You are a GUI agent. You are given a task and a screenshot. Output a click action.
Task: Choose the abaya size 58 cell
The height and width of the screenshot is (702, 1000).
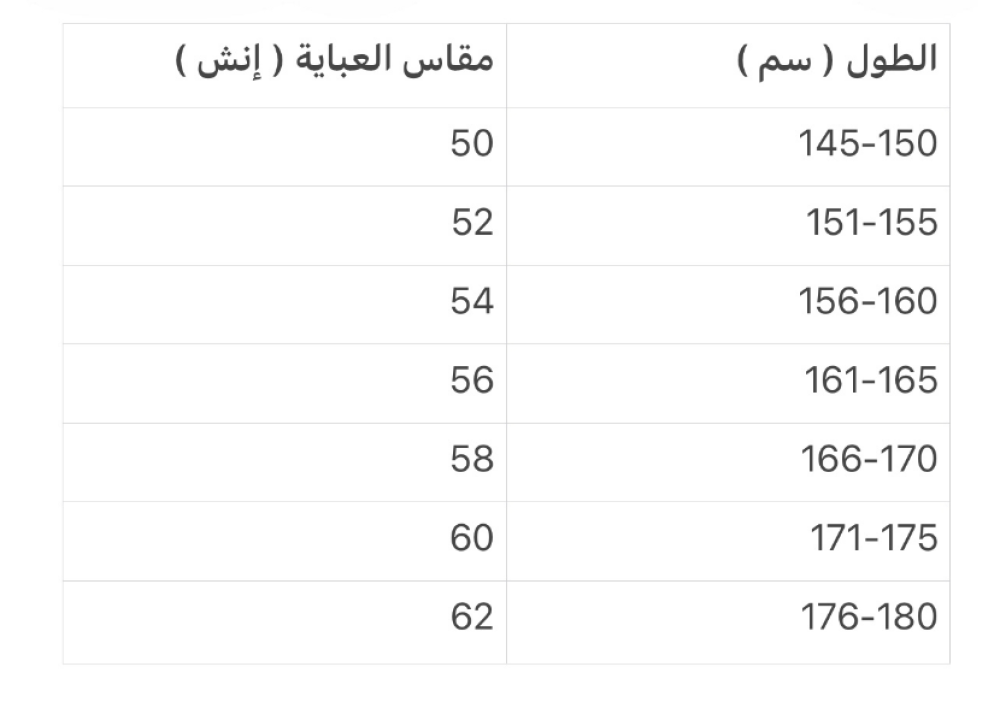tap(471, 460)
